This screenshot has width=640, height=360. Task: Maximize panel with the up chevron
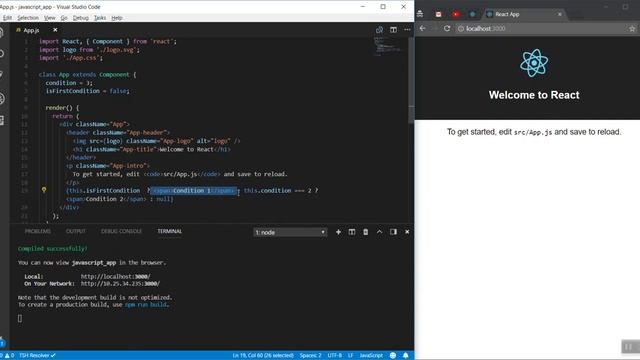pyautogui.click(x=379, y=232)
